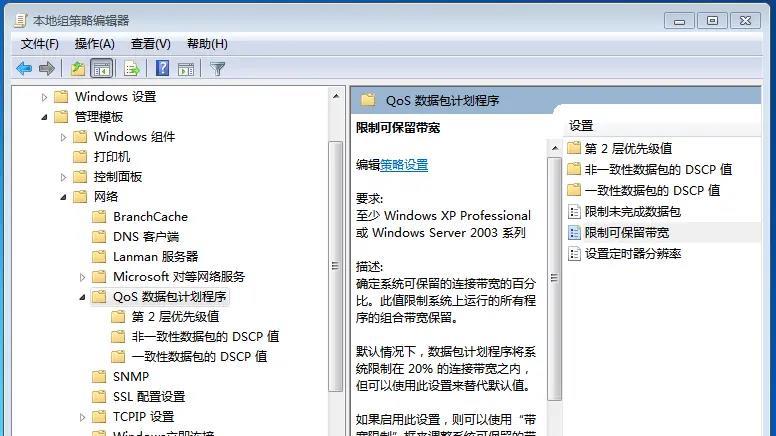Select 限制未完成数据包 policy text
This screenshot has height=436, width=776.
tap(632, 212)
